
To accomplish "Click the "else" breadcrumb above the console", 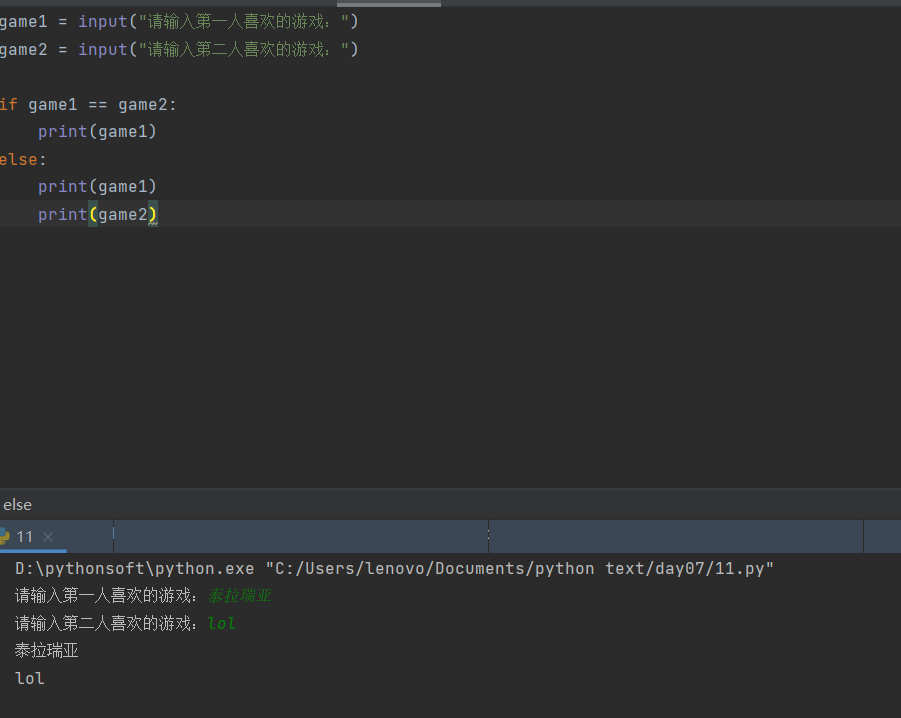I will tap(17, 504).
